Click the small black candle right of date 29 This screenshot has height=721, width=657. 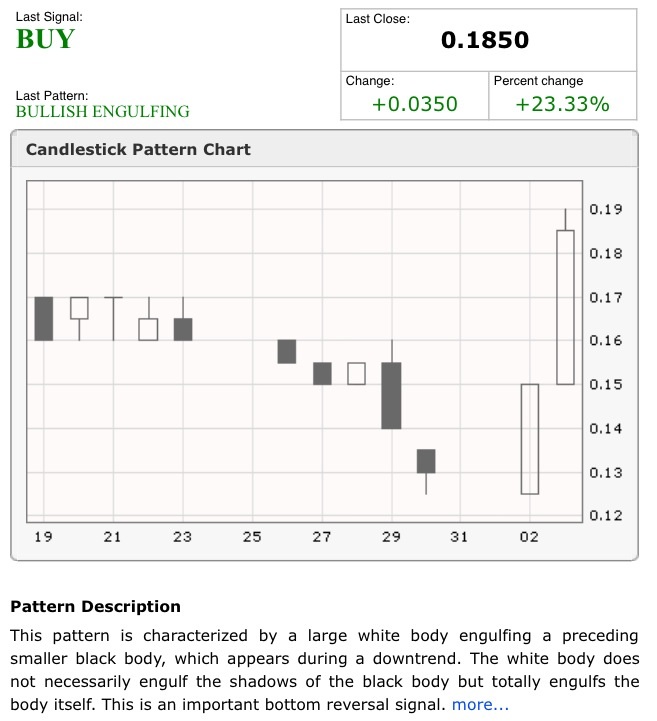426,461
